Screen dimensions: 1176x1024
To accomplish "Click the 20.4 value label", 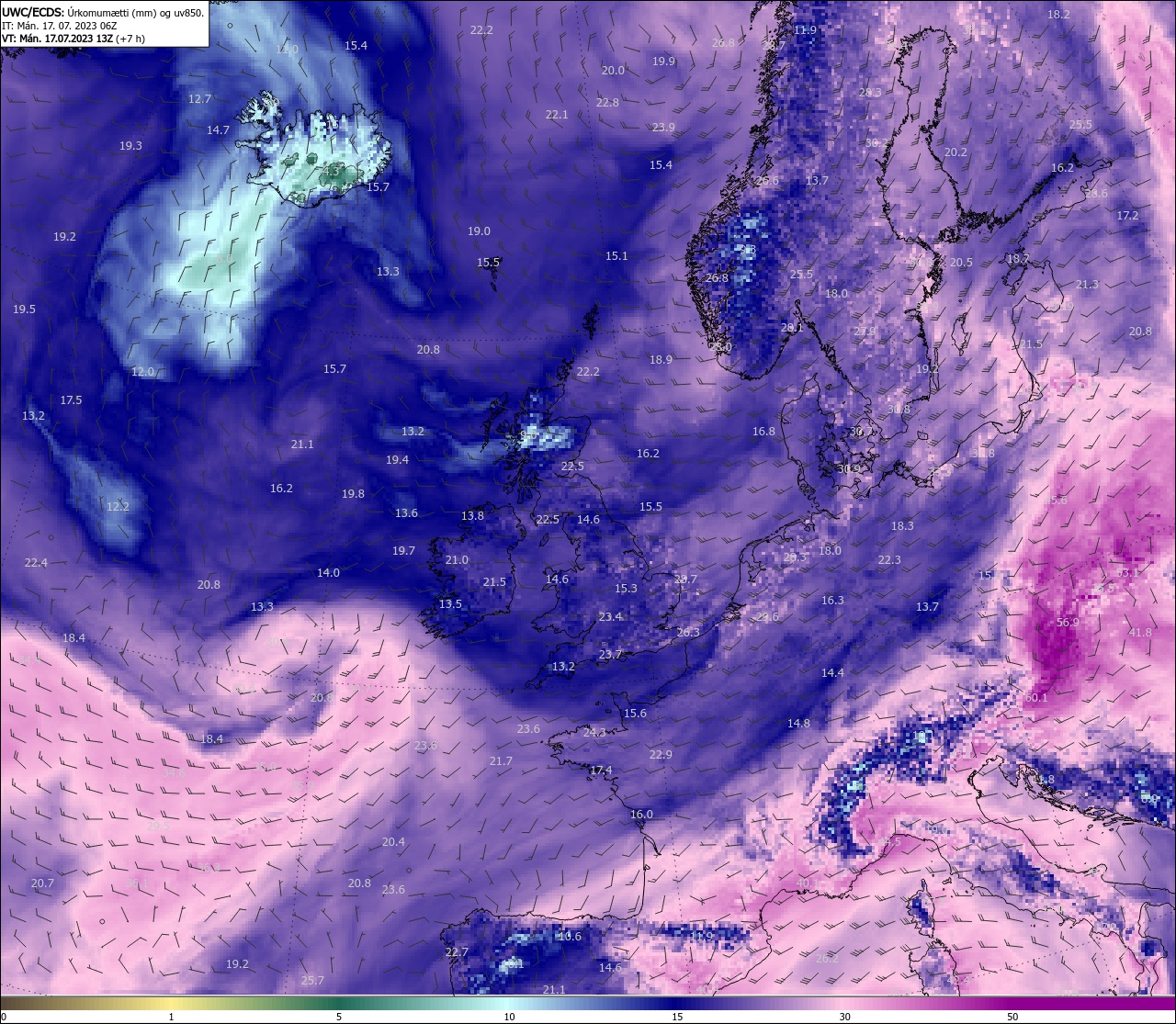I will tap(393, 842).
